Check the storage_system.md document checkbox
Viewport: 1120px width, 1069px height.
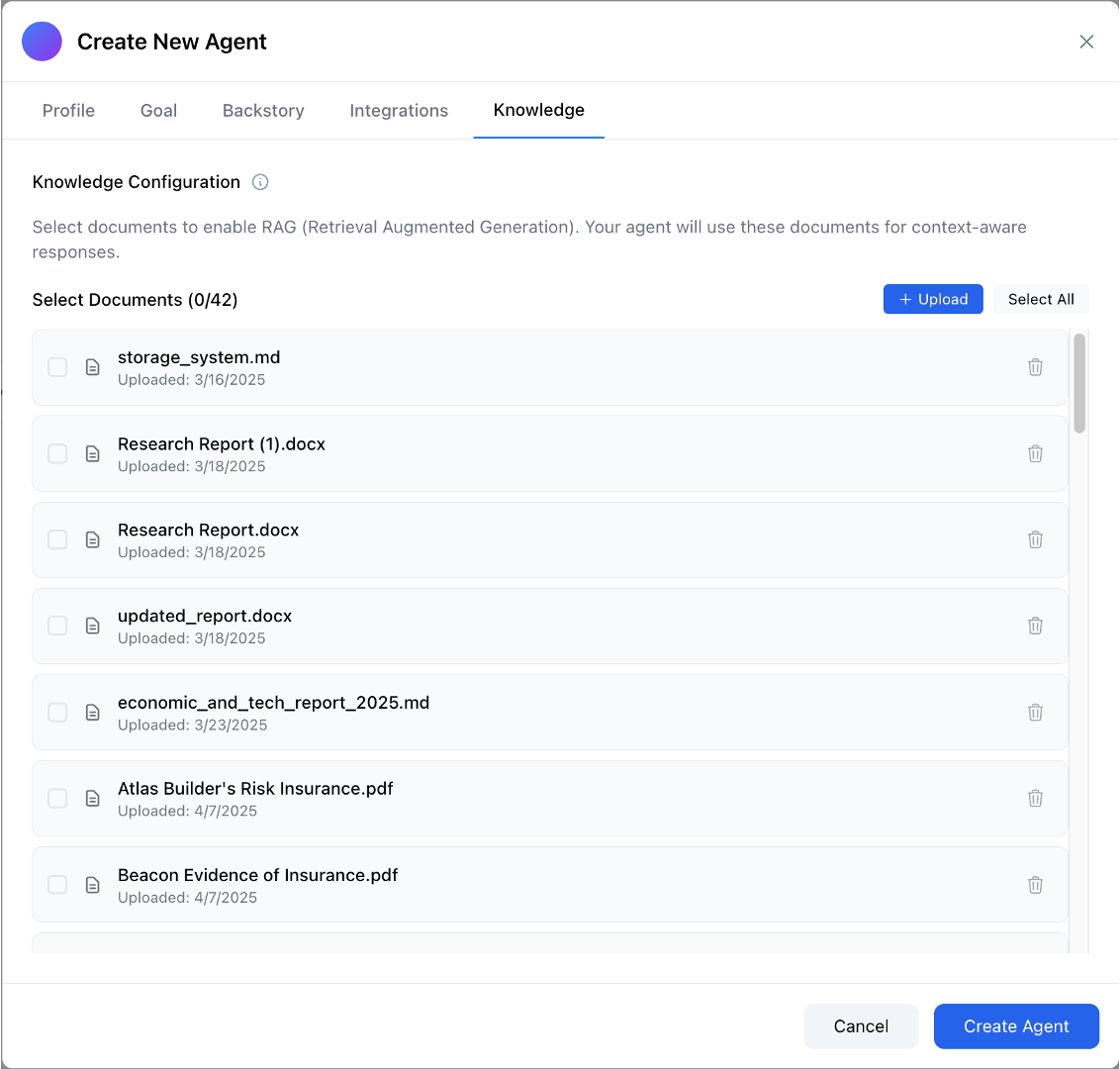56,367
